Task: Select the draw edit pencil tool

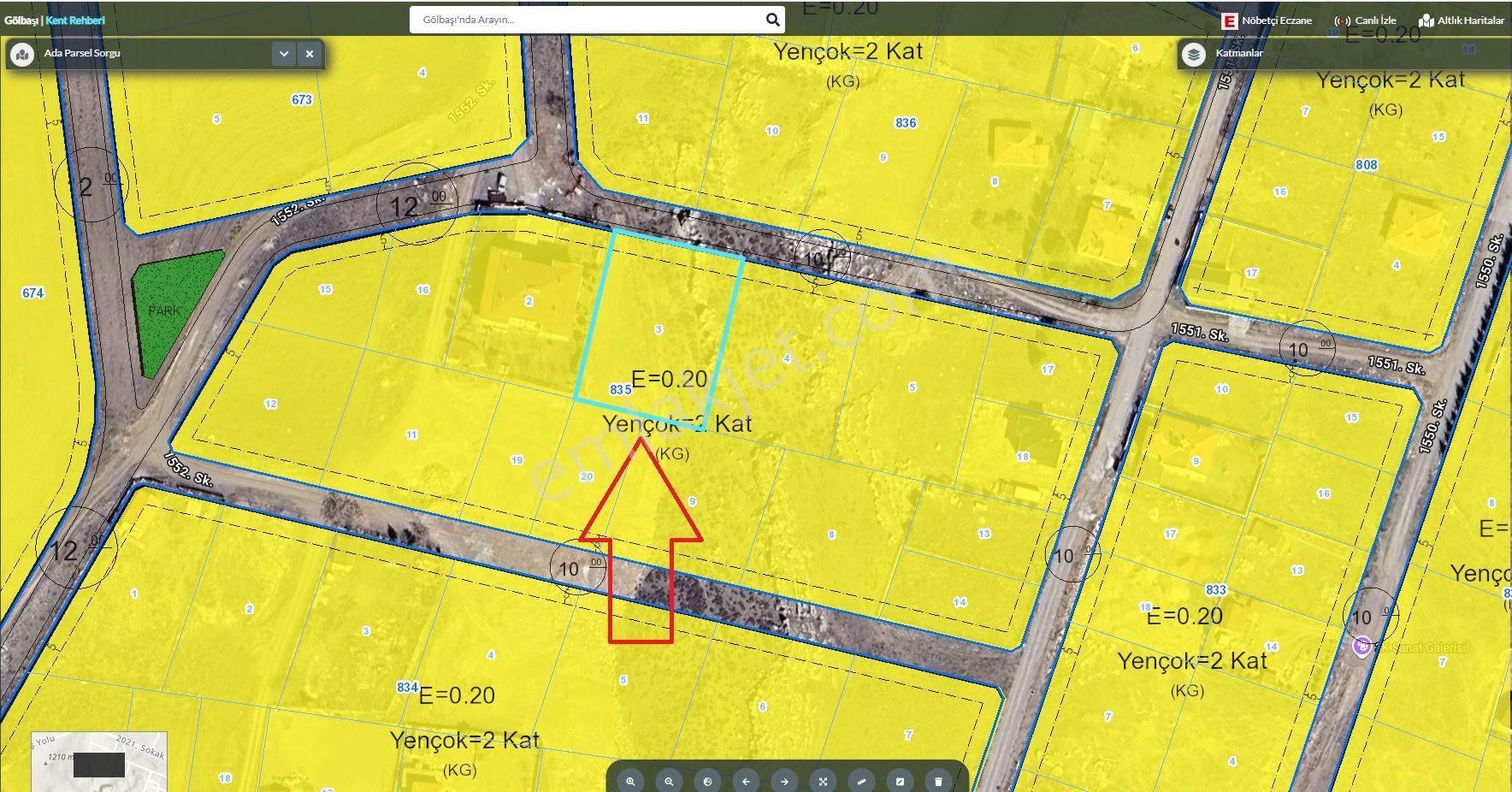Action: [900, 781]
